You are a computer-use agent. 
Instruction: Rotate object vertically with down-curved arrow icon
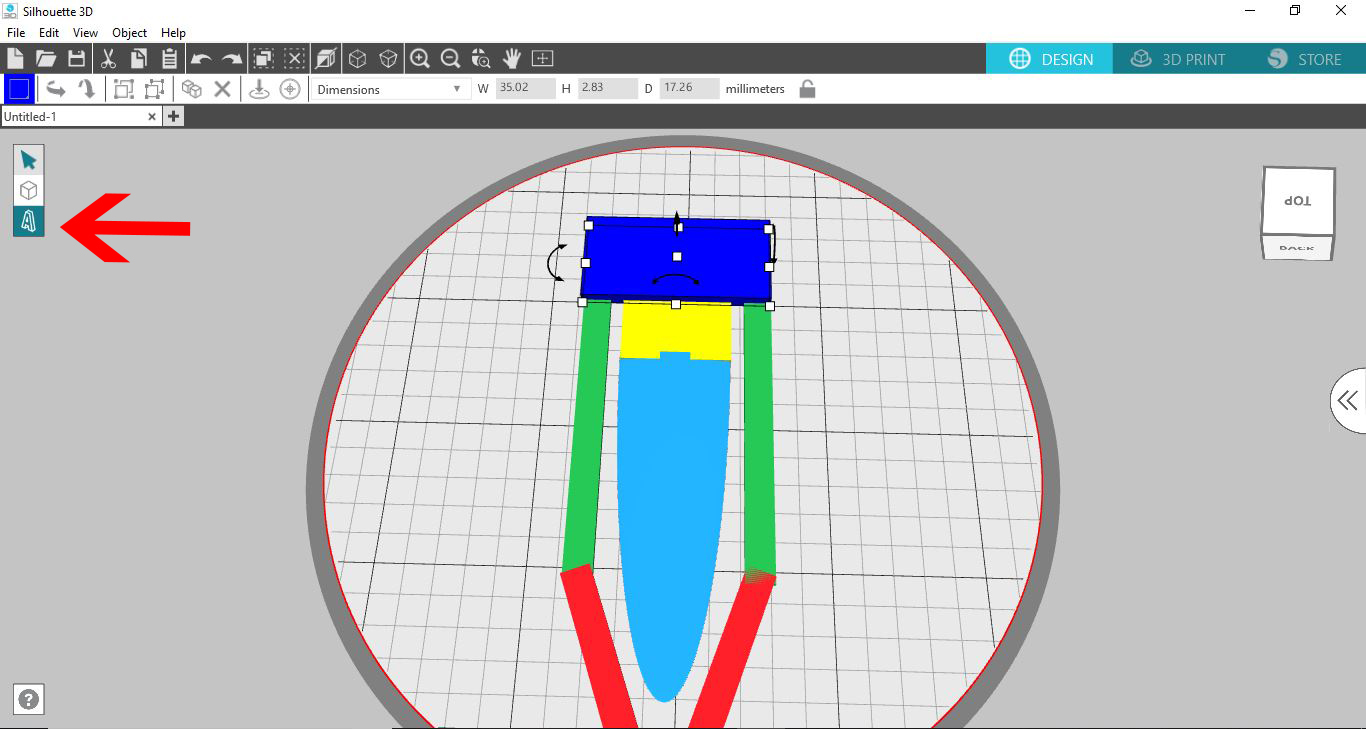pyautogui.click(x=87, y=89)
